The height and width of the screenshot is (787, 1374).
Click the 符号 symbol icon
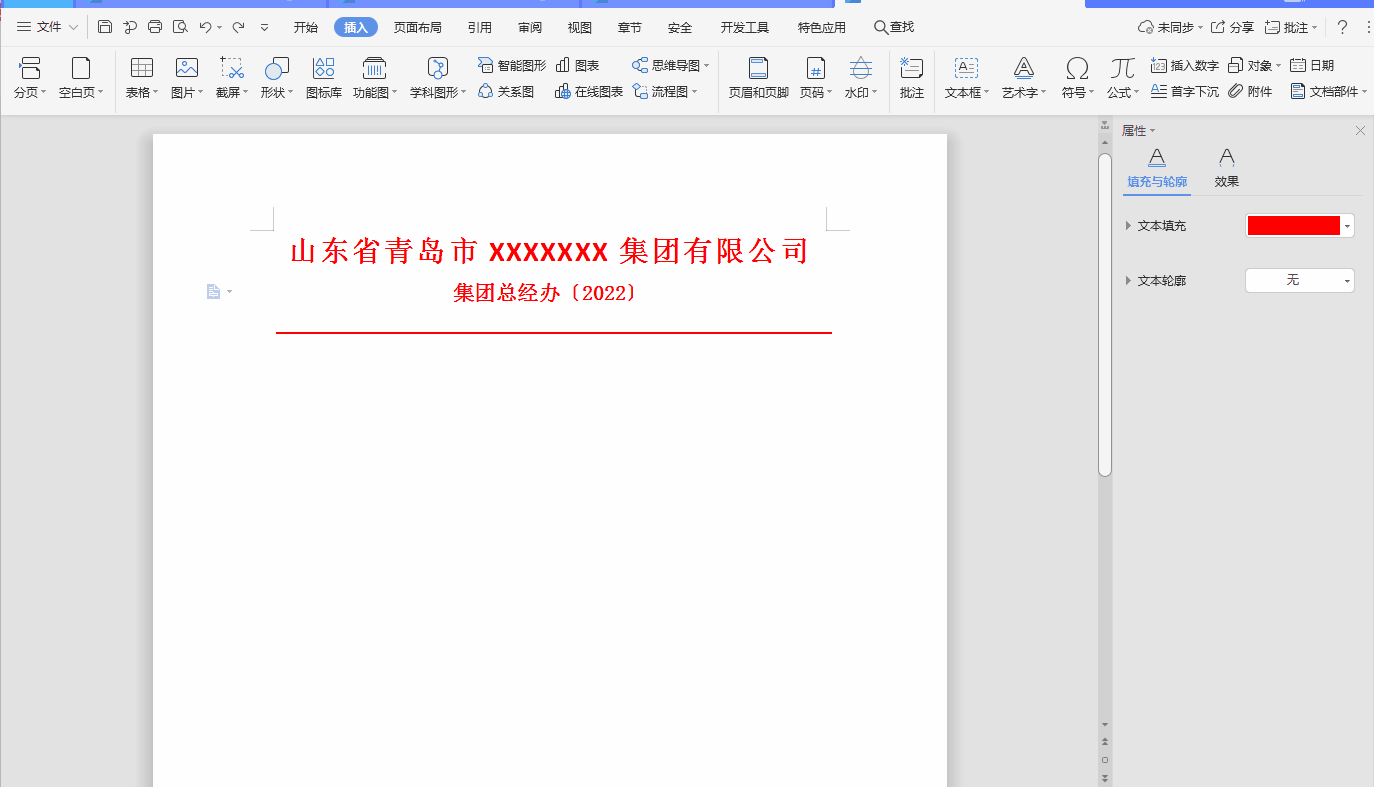tap(1077, 68)
